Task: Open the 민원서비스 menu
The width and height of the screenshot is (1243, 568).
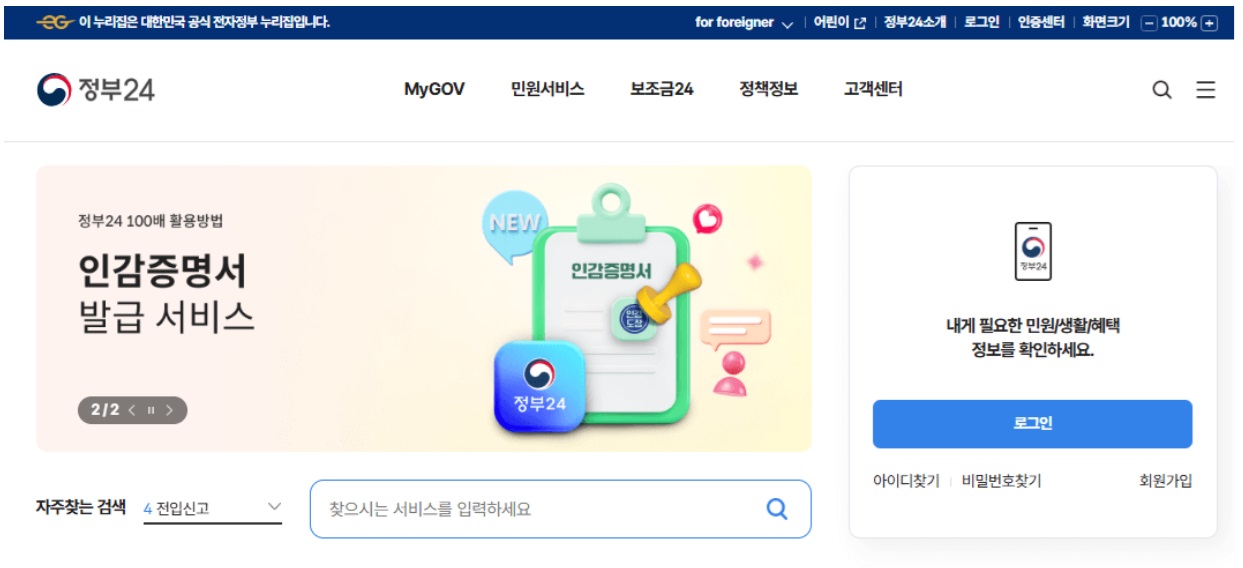Action: [x=547, y=89]
